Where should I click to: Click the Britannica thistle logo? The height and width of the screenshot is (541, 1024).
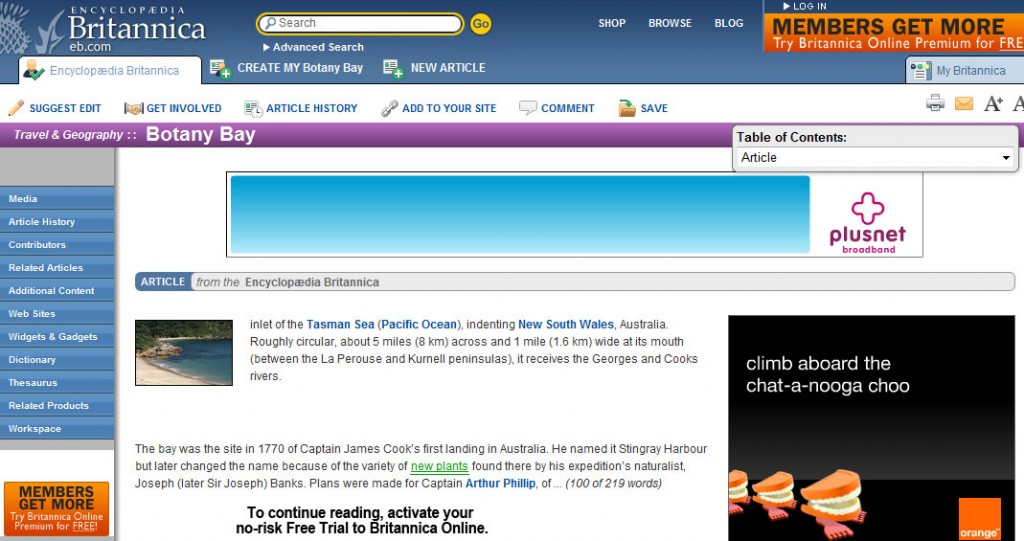pos(31,29)
